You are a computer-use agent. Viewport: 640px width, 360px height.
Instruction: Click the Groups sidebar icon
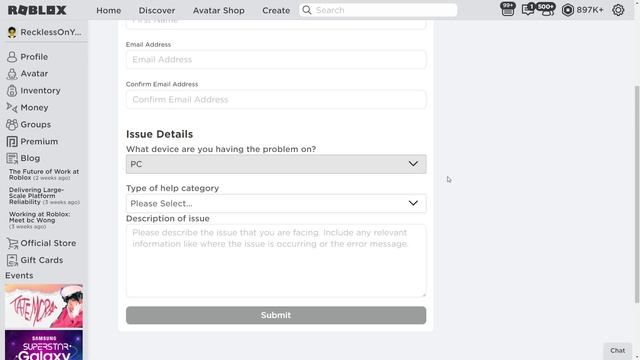tap(12, 124)
